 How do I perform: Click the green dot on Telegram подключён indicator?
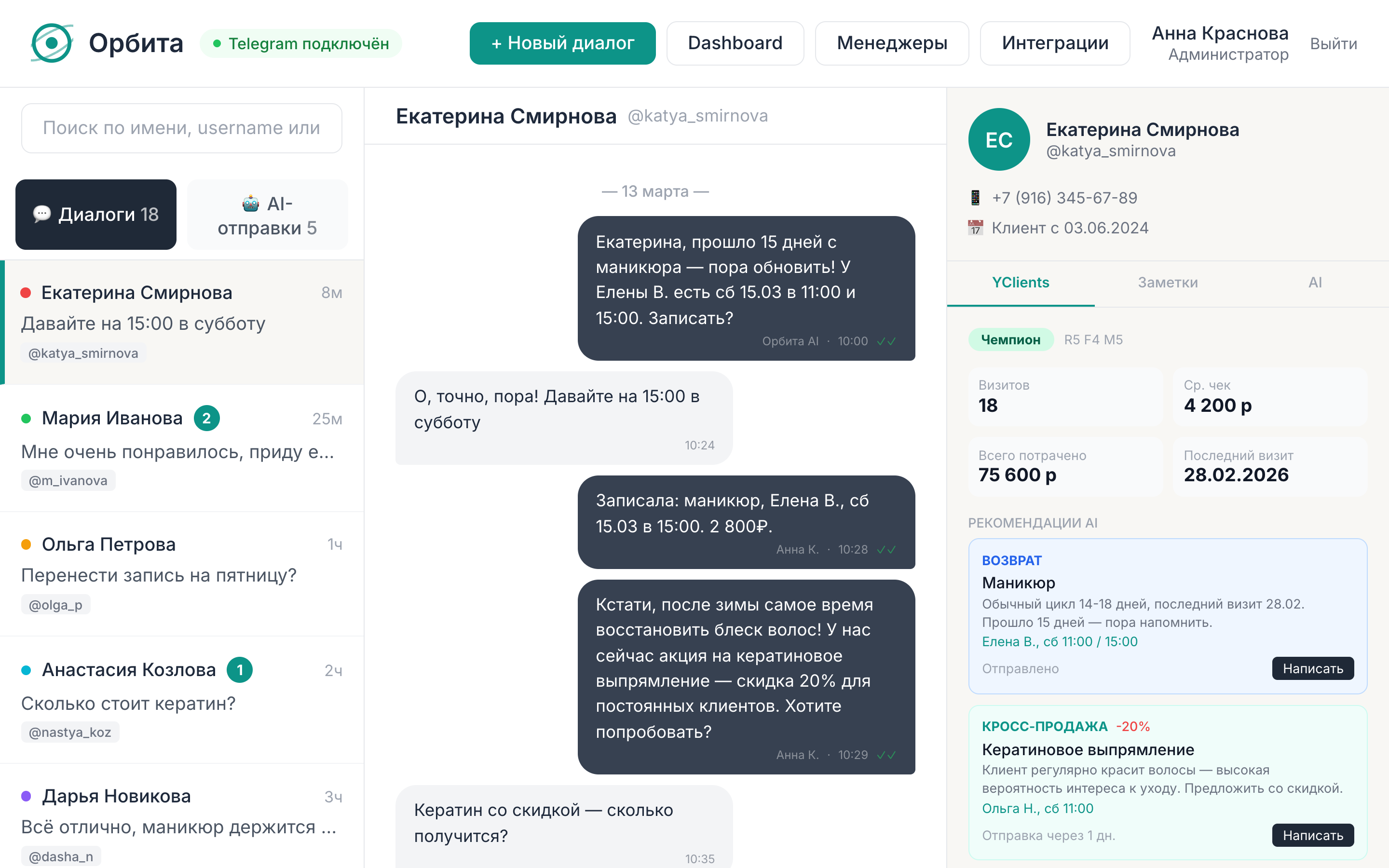point(217,43)
